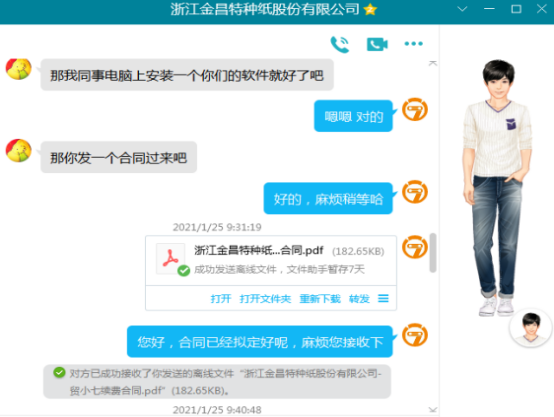Start a voice call with the phone icon
The width and height of the screenshot is (554, 417).
(340, 44)
